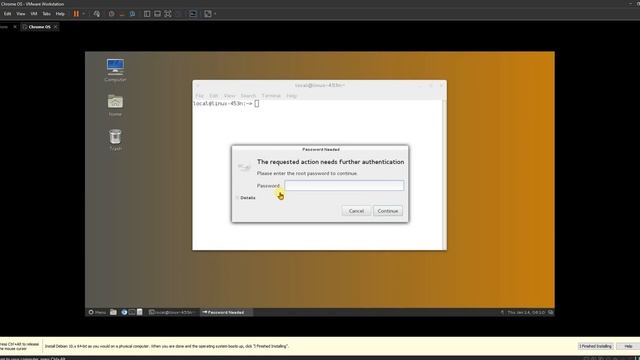Click the Help button in install bar
640x360 pixels.
click(x=628, y=346)
